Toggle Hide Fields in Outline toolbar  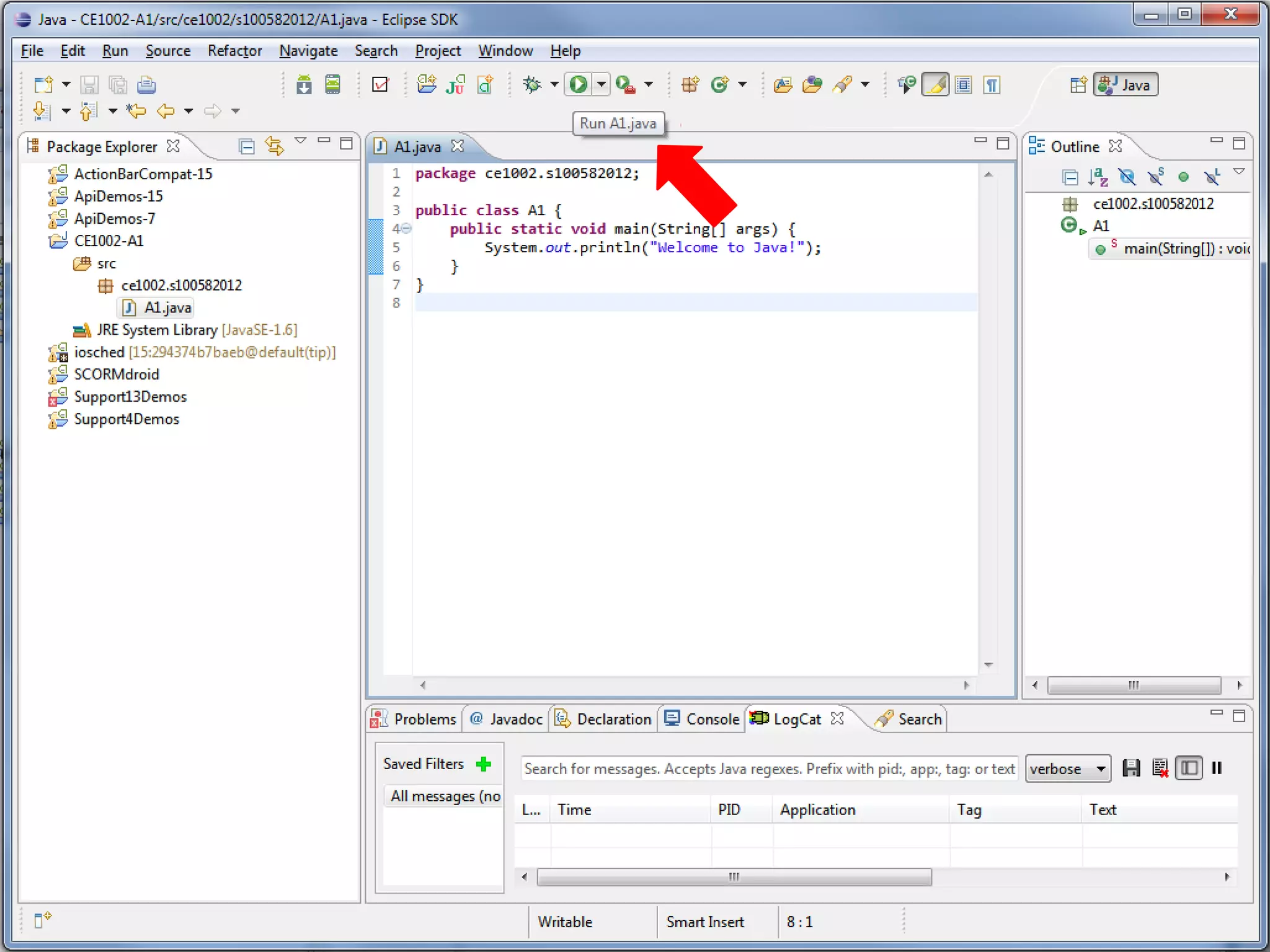click(x=1127, y=177)
